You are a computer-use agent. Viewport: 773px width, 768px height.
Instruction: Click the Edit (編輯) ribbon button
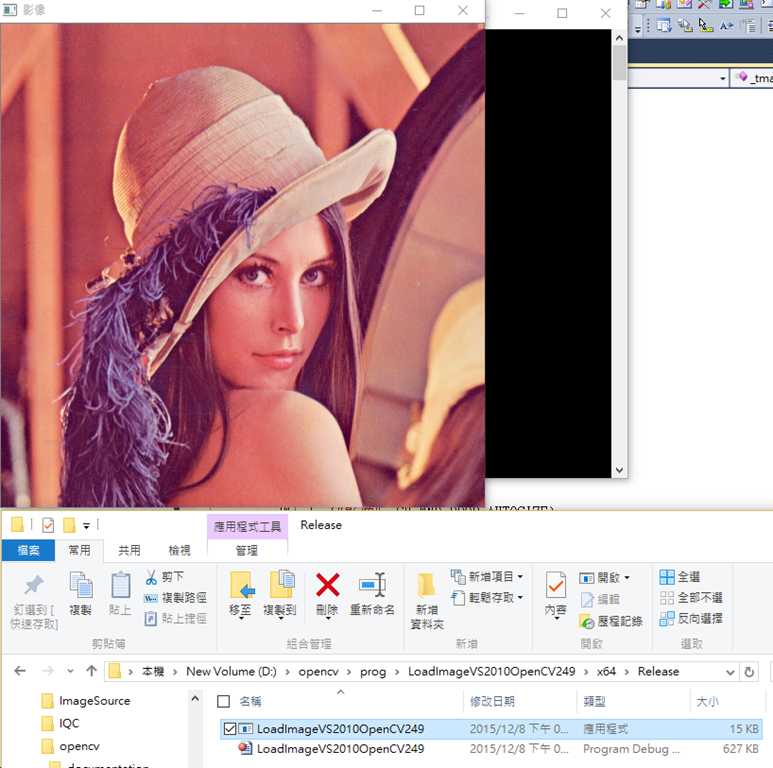click(600, 599)
